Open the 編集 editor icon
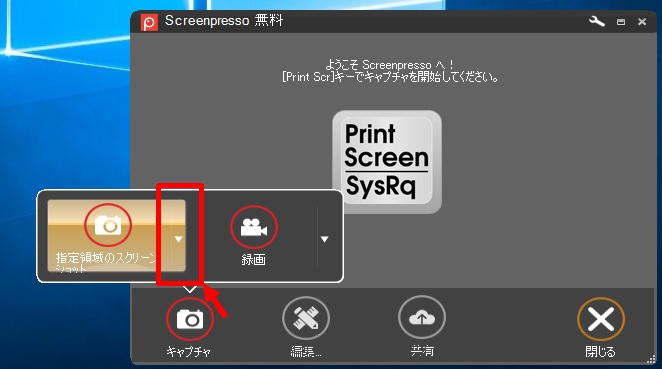Screen dimensions: 662x369 [x=306, y=318]
